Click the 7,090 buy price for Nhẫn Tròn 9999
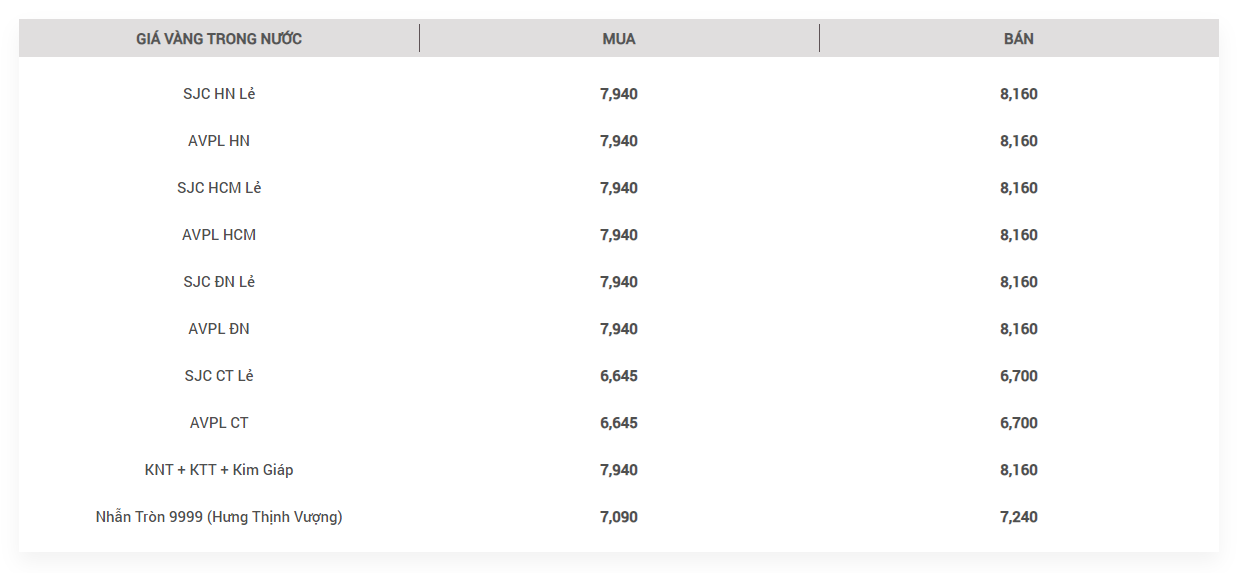The height and width of the screenshot is (573, 1244). 619,517
